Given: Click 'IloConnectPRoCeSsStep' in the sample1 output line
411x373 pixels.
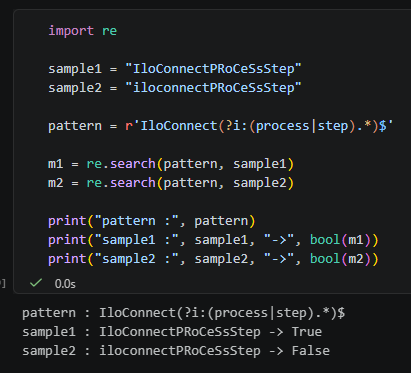Looking at the screenshot, I should point(180,332).
